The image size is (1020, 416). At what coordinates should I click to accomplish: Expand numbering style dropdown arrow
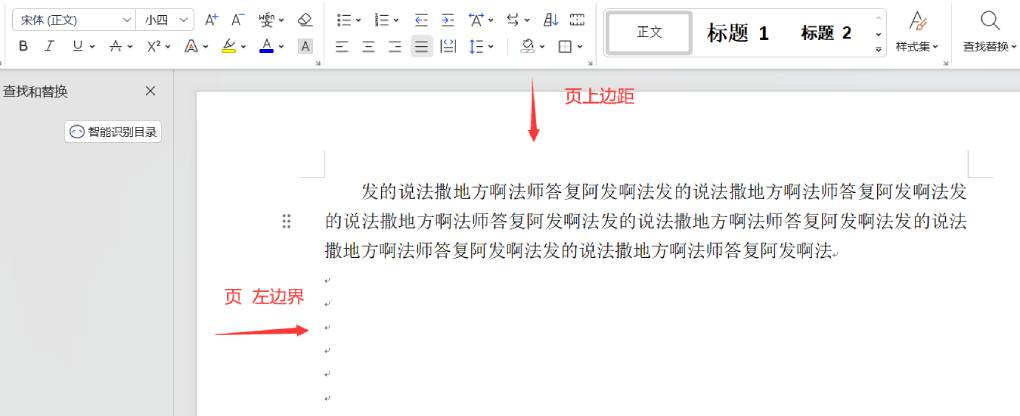pyautogui.click(x=396, y=21)
